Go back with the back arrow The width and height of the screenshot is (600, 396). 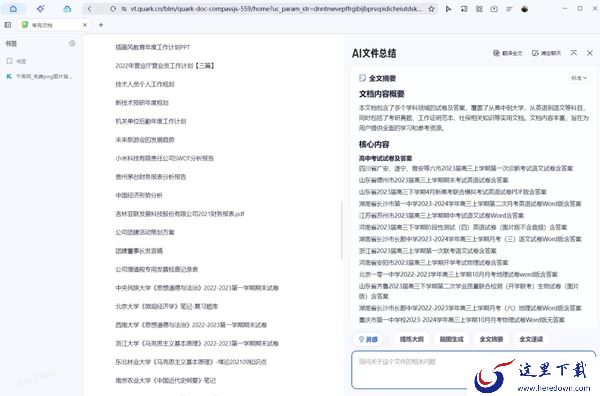tap(89, 8)
